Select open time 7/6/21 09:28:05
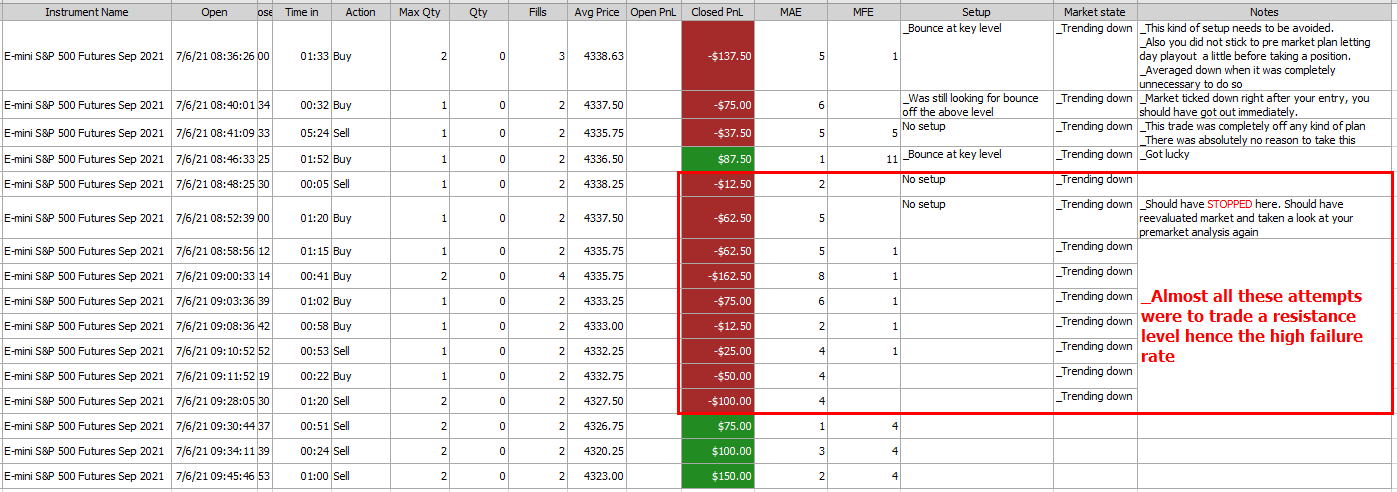The image size is (1397, 492). pos(214,401)
